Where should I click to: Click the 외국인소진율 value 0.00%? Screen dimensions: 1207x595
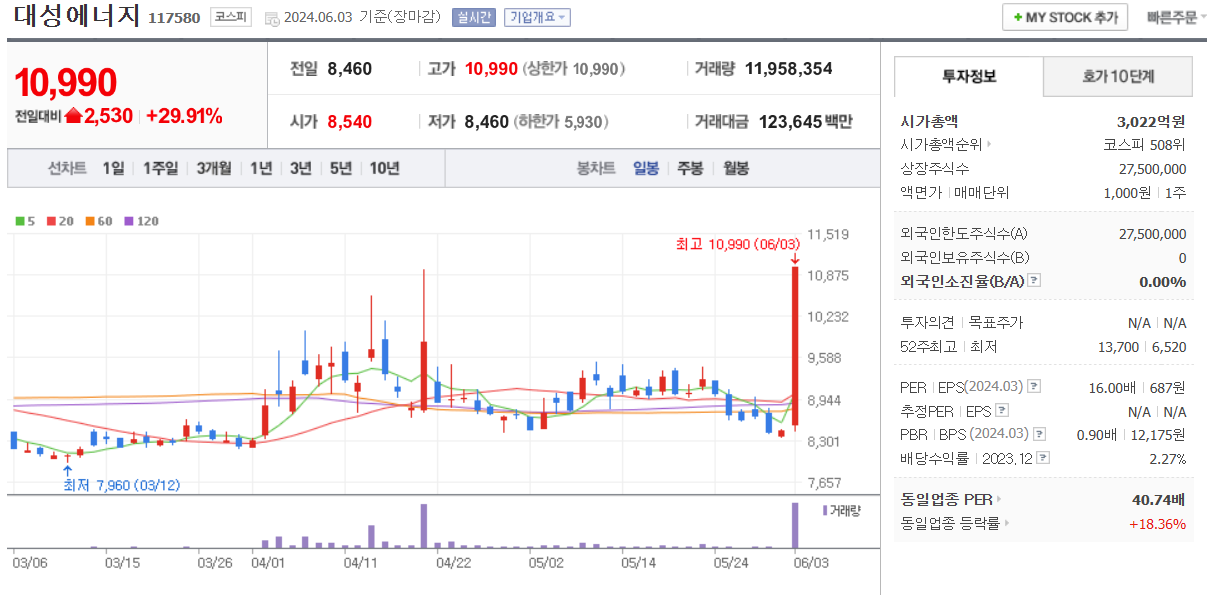coord(1162,282)
